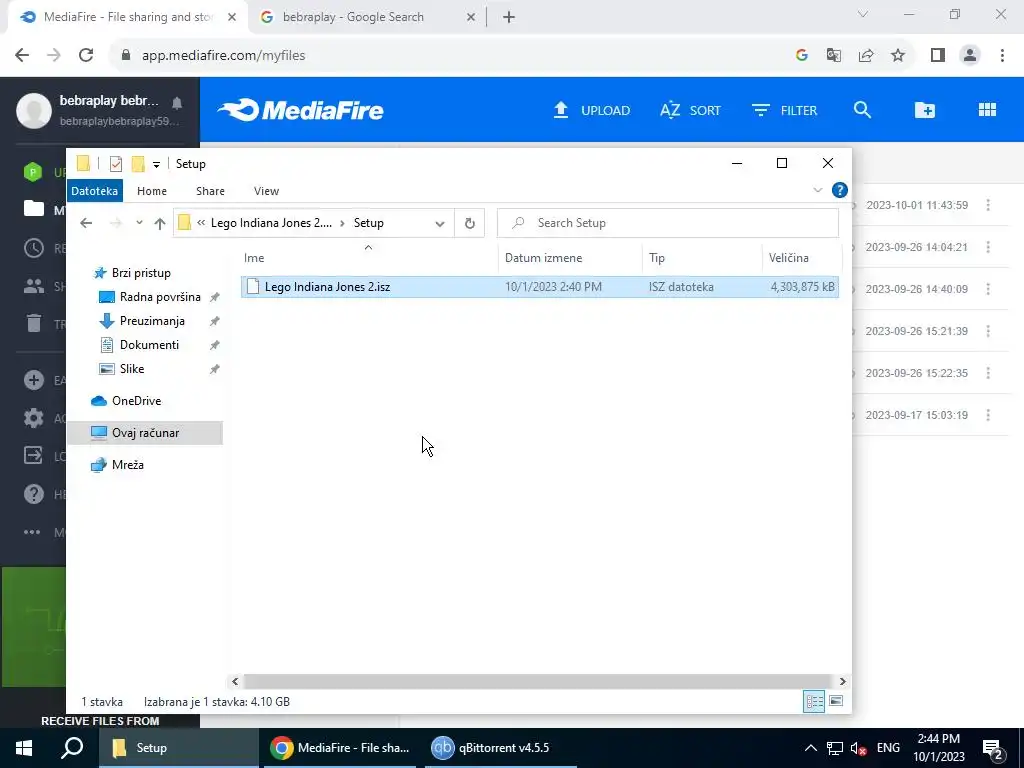Click the user avatar in MediaFire sidebar
1024x768 pixels.
[x=34, y=110]
